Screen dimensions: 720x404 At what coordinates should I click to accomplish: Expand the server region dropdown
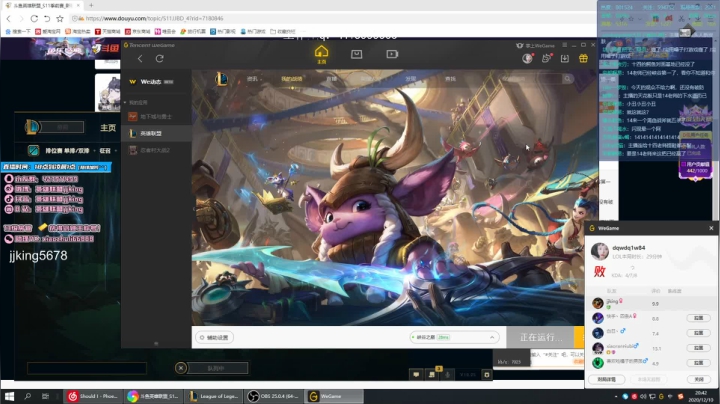click(x=454, y=337)
